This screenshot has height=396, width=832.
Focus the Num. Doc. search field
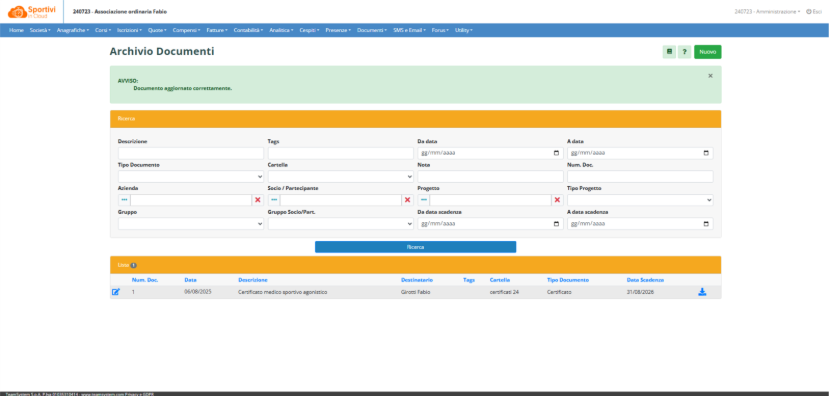click(x=640, y=177)
